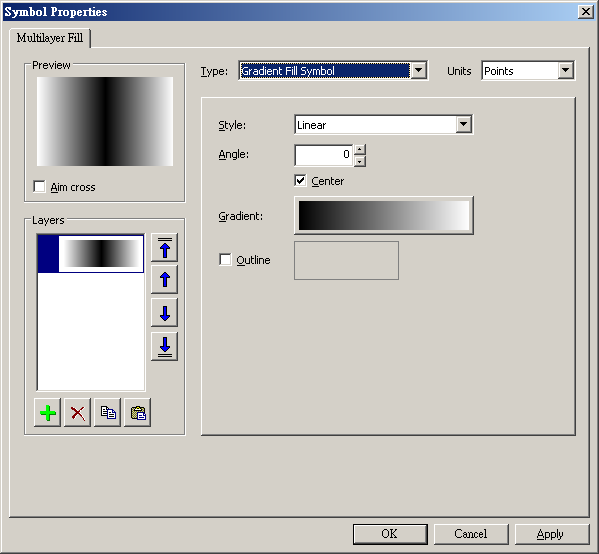This screenshot has width=599, height=554.
Task: Move selected layer up one level
Action: 165,280
